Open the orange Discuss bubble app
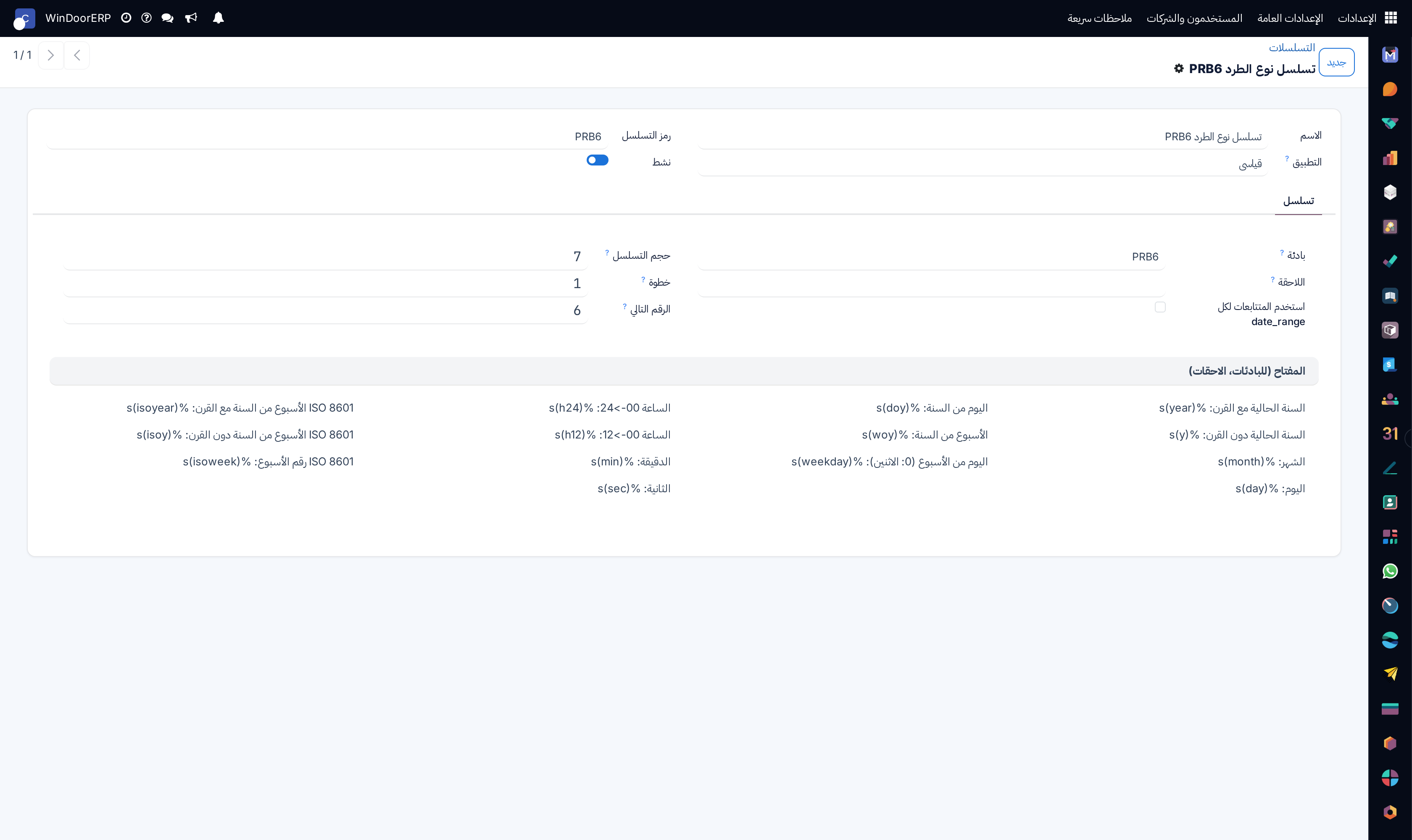 point(1390,89)
